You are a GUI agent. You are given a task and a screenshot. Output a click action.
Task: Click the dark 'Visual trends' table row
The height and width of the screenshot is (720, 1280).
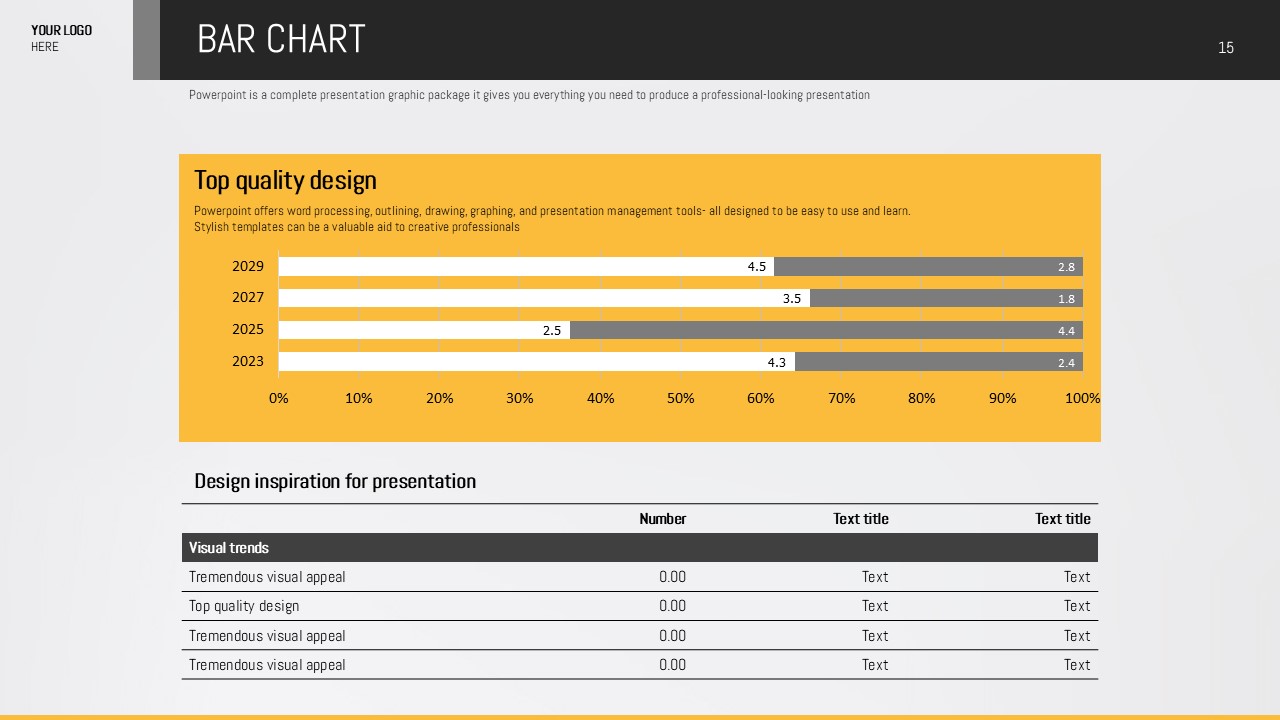click(x=639, y=548)
